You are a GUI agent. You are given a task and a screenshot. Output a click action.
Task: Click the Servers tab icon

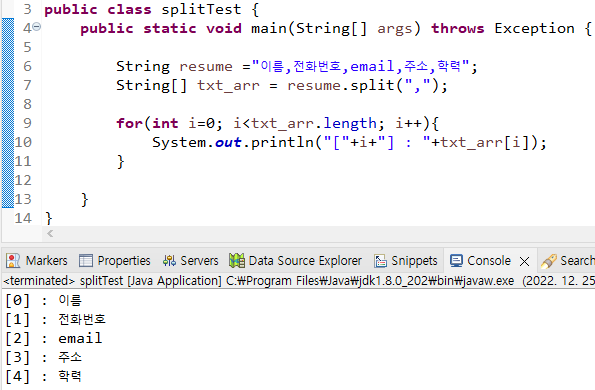pos(169,261)
